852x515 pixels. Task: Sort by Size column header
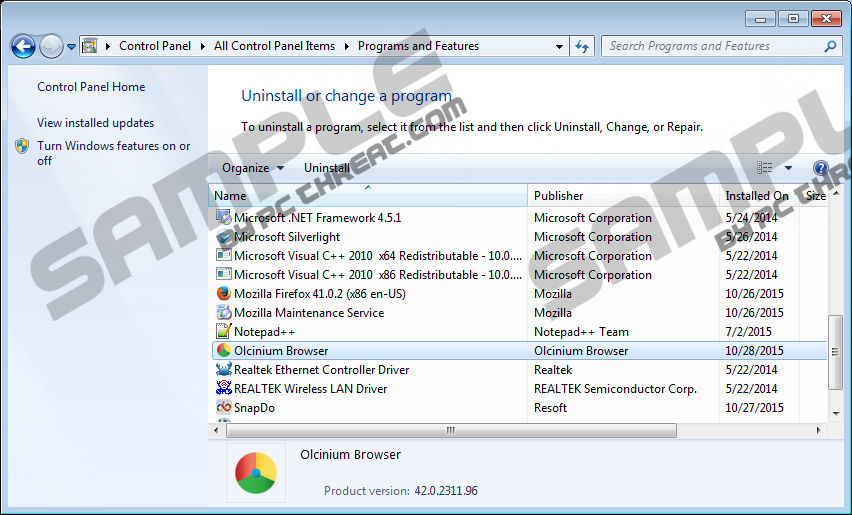[813, 196]
